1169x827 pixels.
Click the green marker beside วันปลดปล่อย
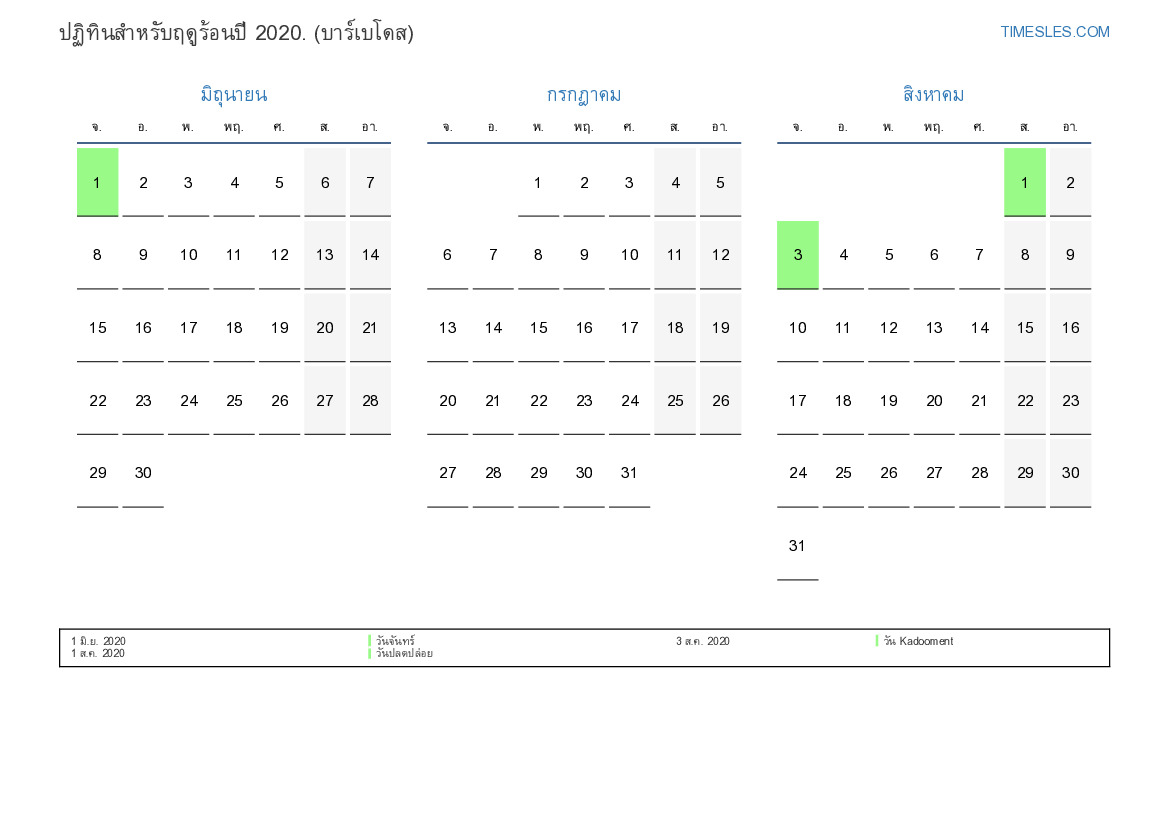click(x=370, y=653)
